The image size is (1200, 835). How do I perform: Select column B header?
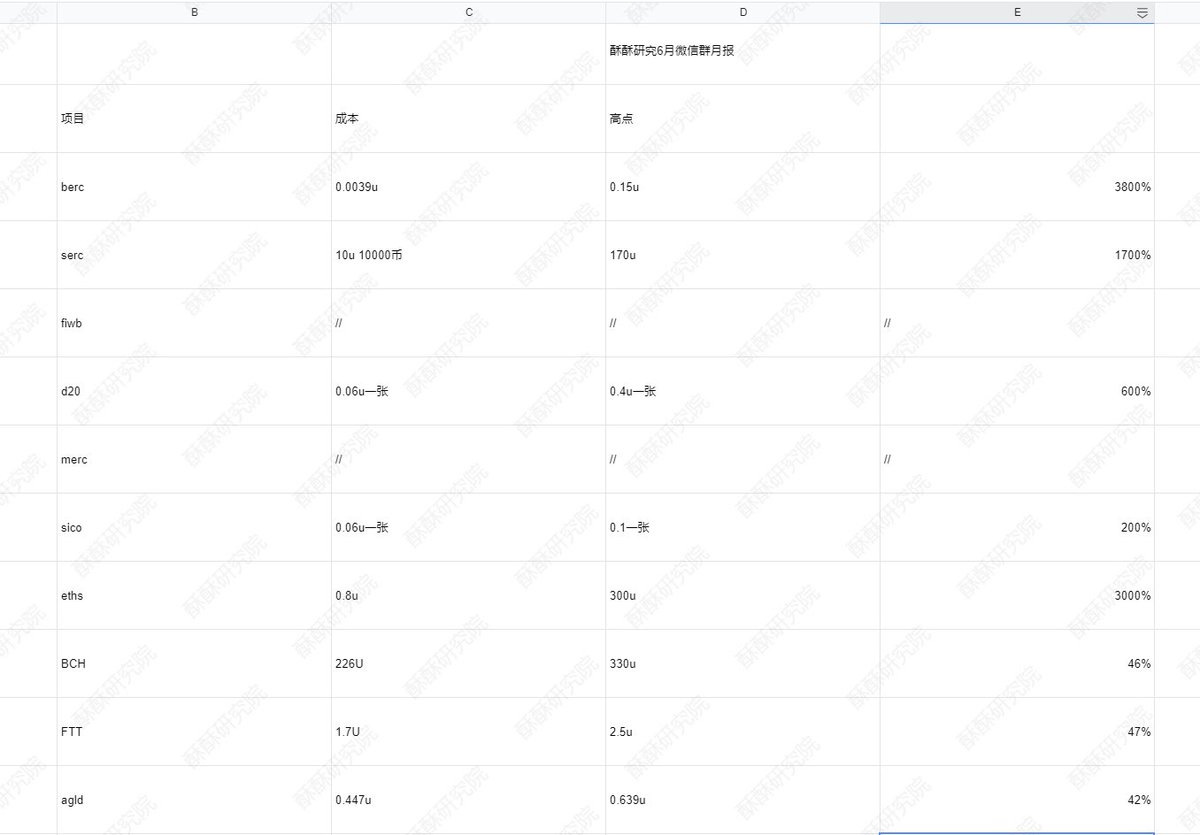point(194,12)
